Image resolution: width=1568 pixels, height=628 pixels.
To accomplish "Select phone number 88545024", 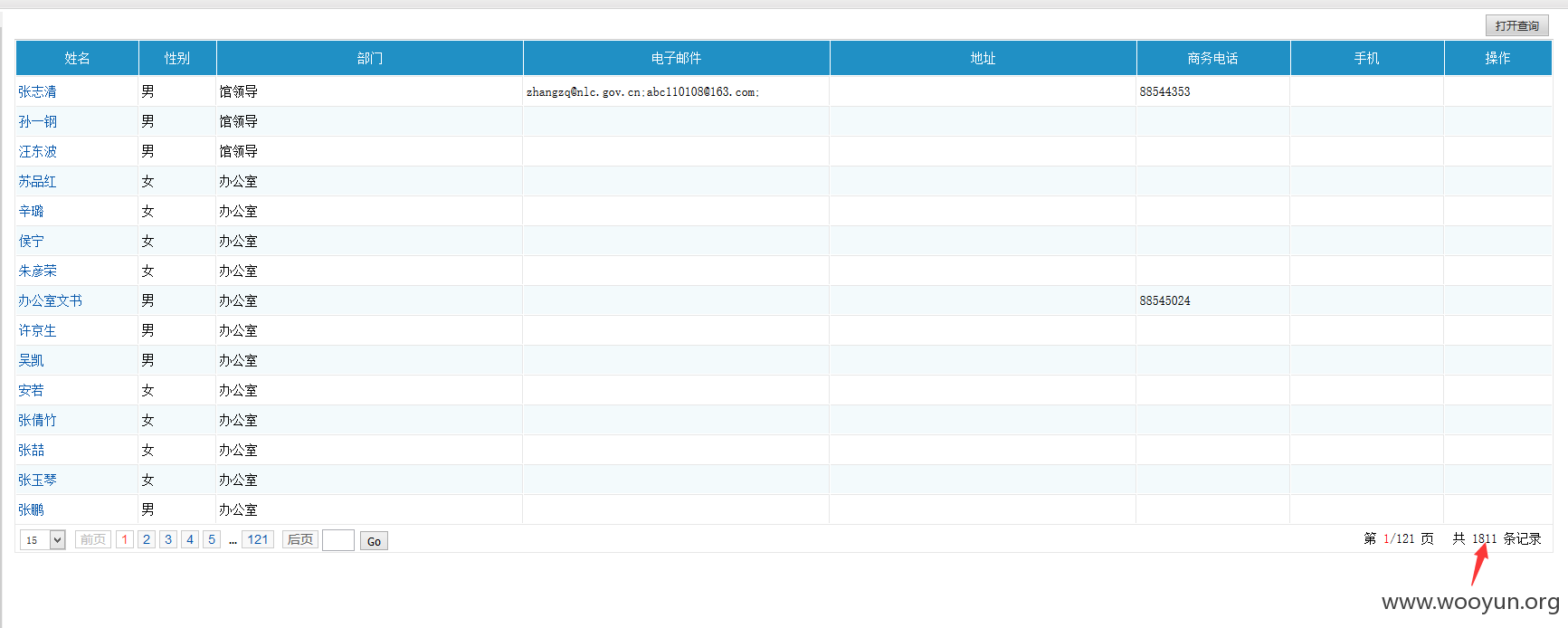I will pyautogui.click(x=1164, y=300).
